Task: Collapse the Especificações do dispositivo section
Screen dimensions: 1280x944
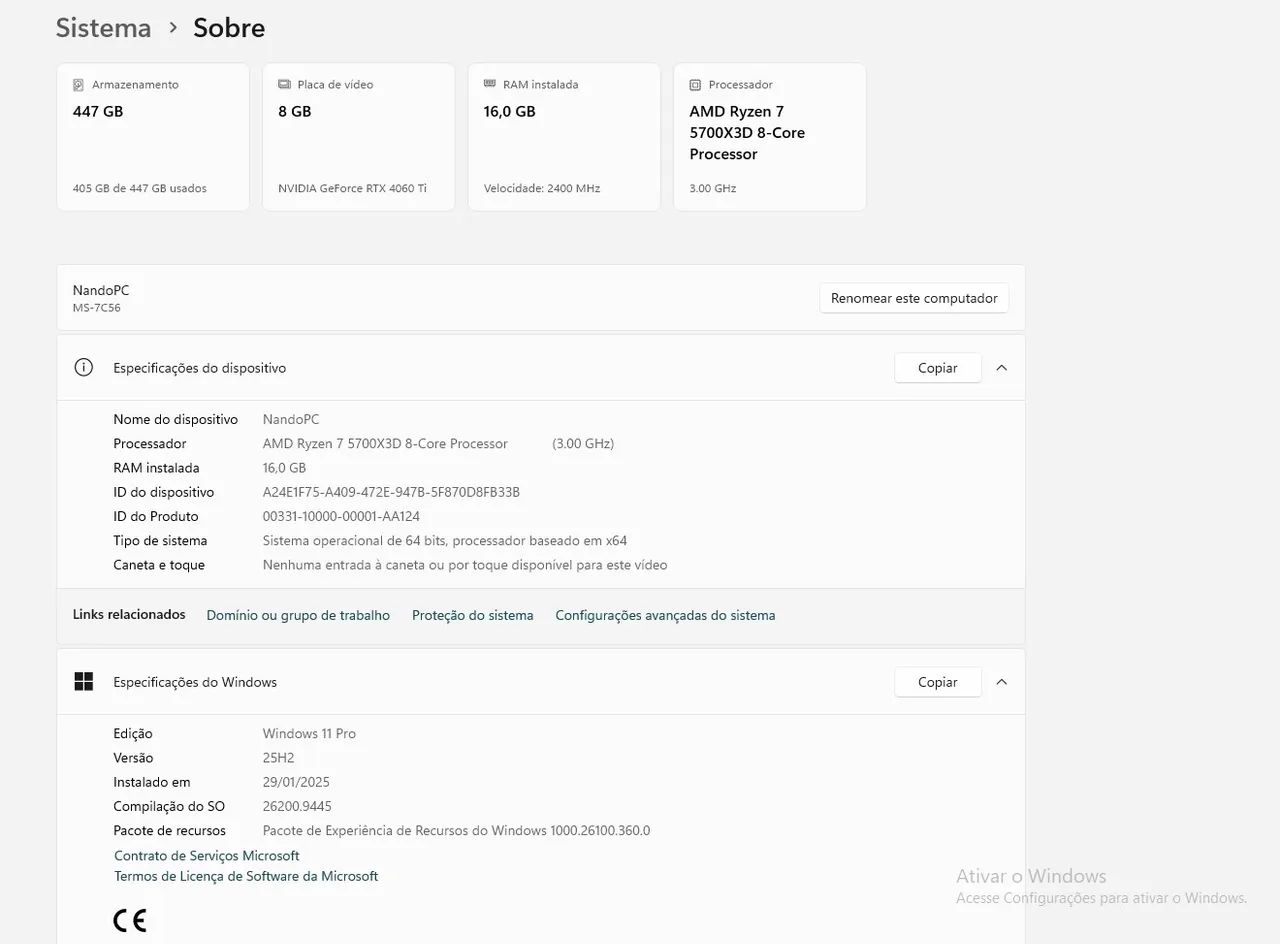Action: [x=1002, y=368]
